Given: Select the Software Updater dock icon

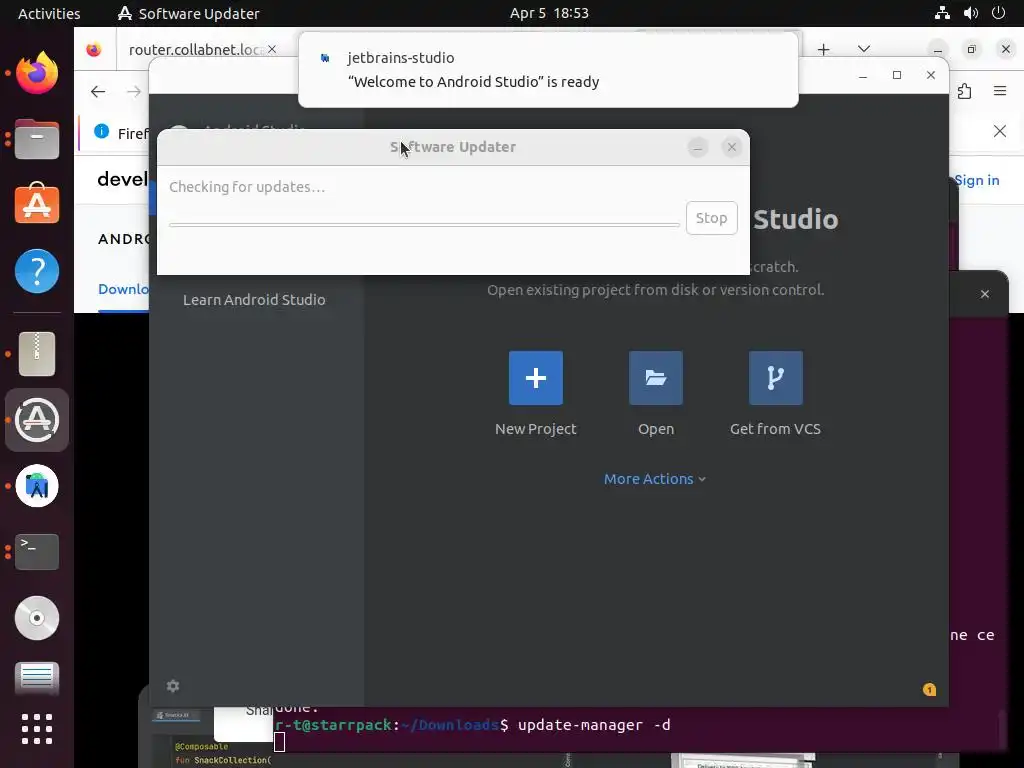Looking at the screenshot, I should point(37,420).
